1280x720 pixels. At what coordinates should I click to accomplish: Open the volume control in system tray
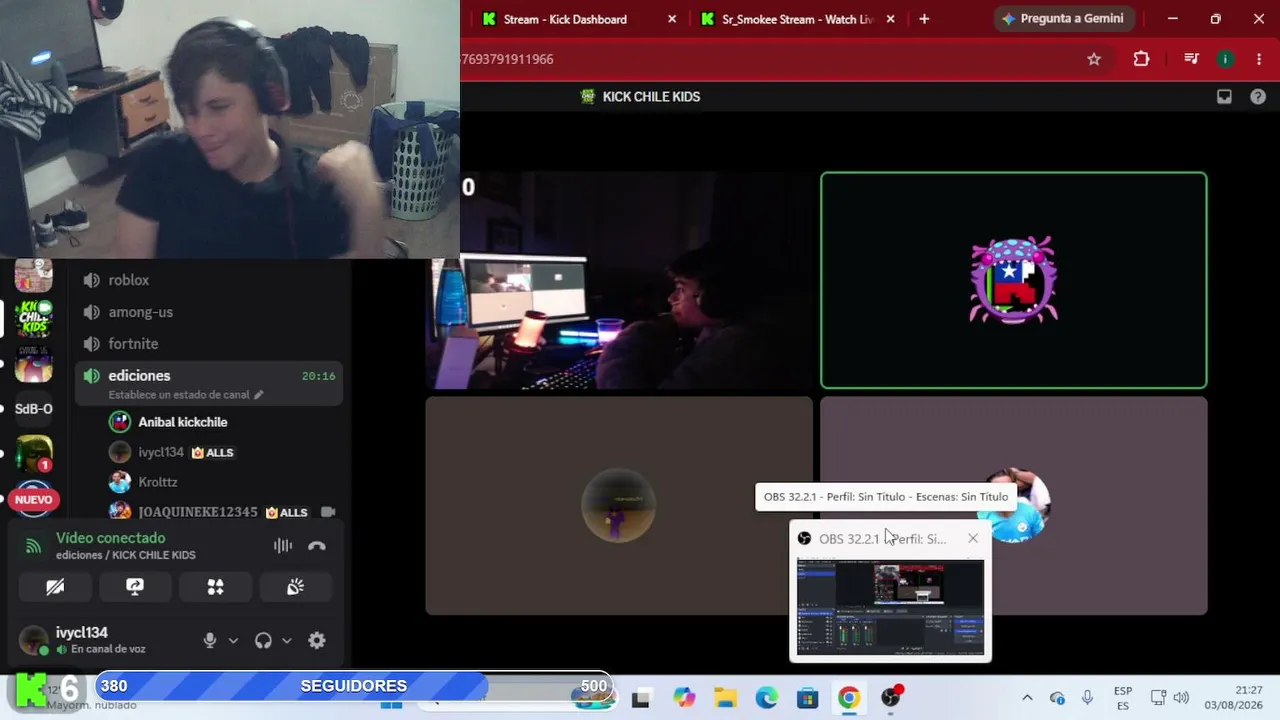coord(1181,698)
